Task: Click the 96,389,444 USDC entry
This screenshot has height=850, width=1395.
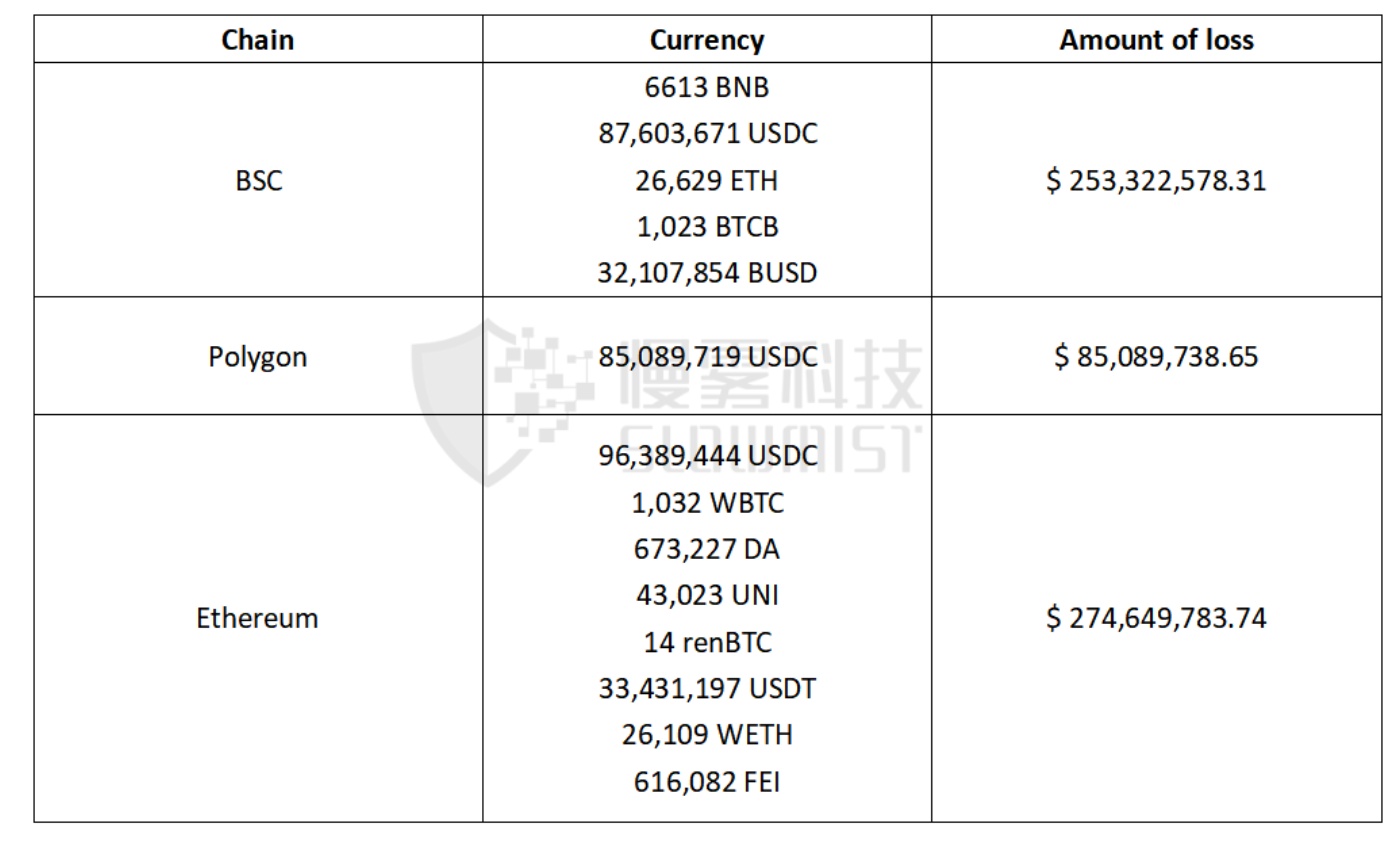Action: click(x=707, y=456)
